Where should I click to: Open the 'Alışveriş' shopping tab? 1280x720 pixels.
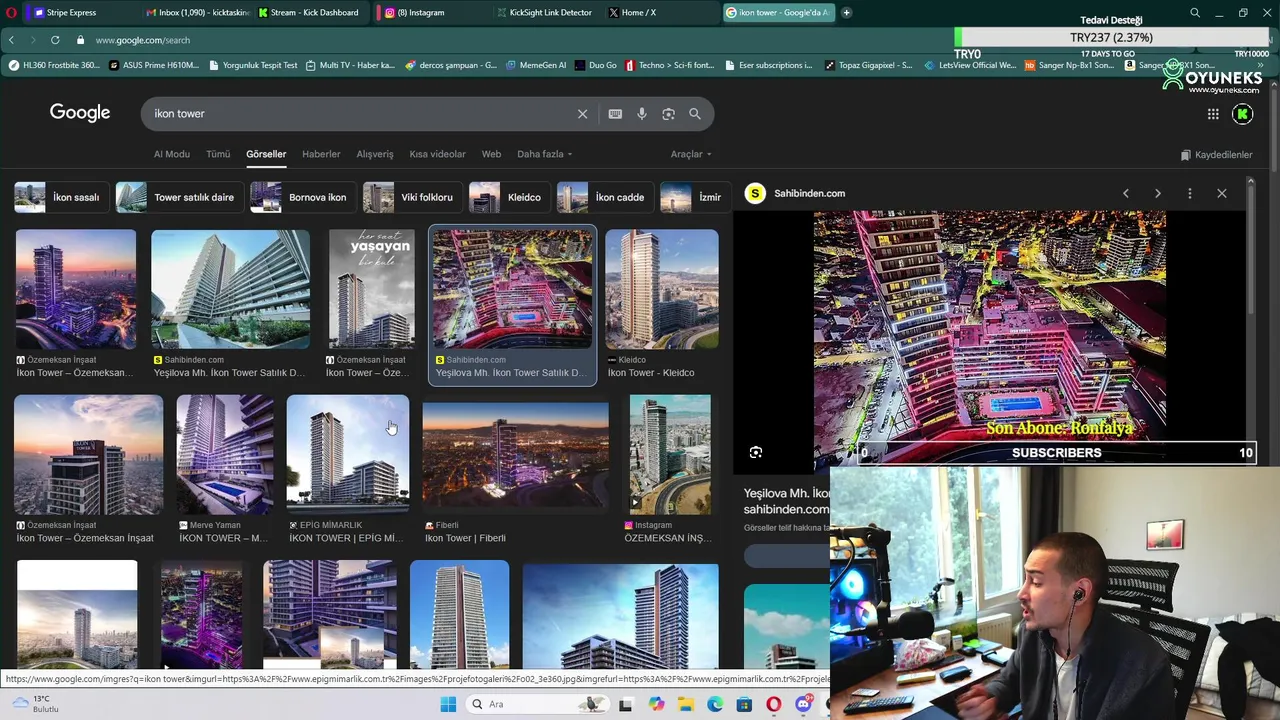(x=375, y=154)
